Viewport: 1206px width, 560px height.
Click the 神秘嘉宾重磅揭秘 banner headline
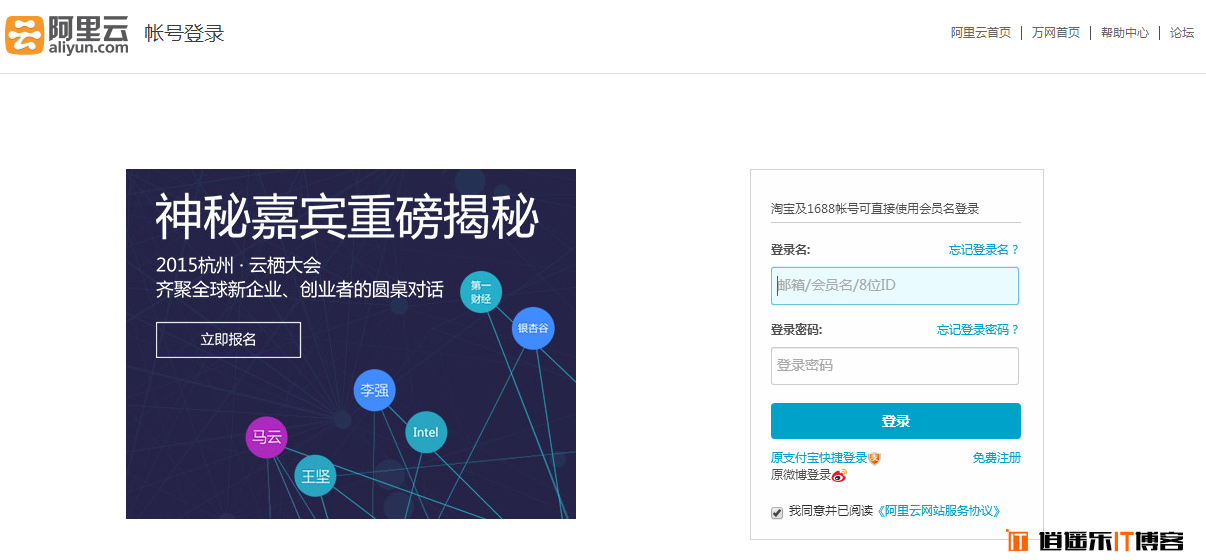tap(347, 217)
